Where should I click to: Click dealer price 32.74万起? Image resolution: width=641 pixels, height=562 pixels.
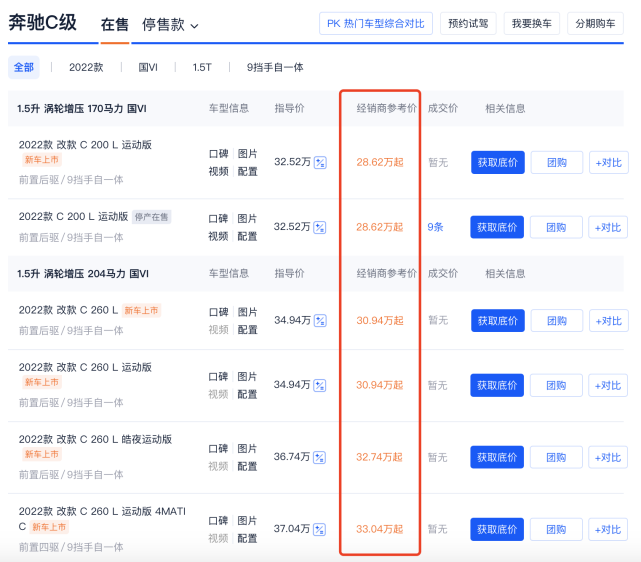tap(379, 457)
